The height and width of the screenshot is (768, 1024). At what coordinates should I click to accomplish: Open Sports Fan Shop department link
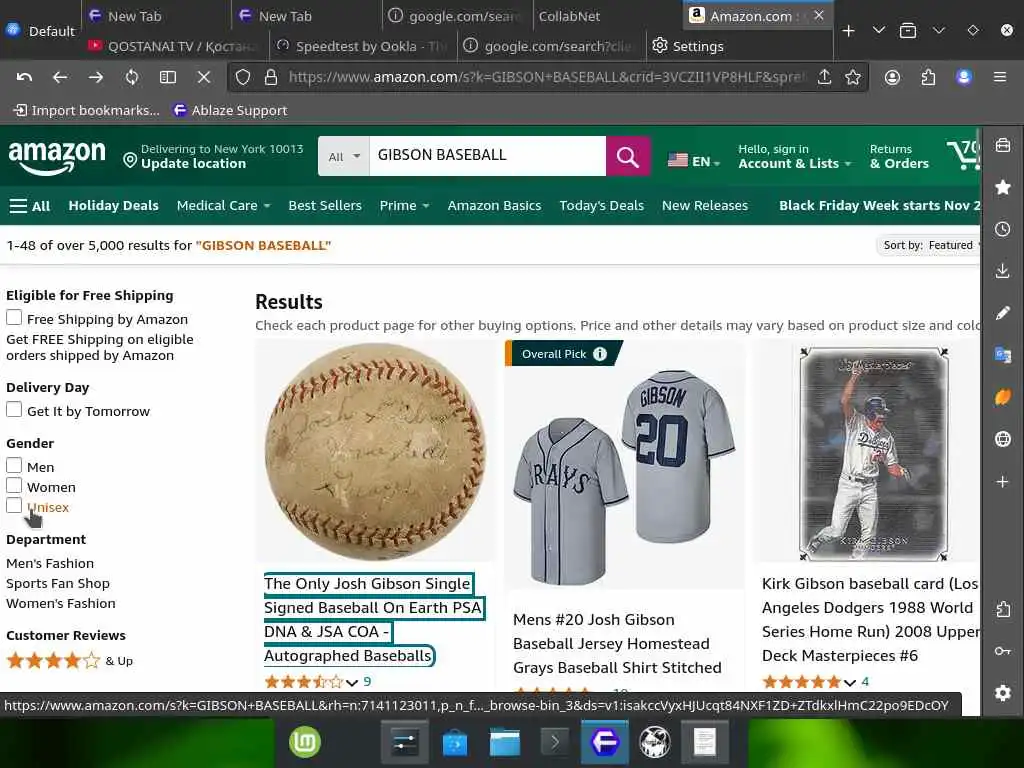(x=58, y=583)
